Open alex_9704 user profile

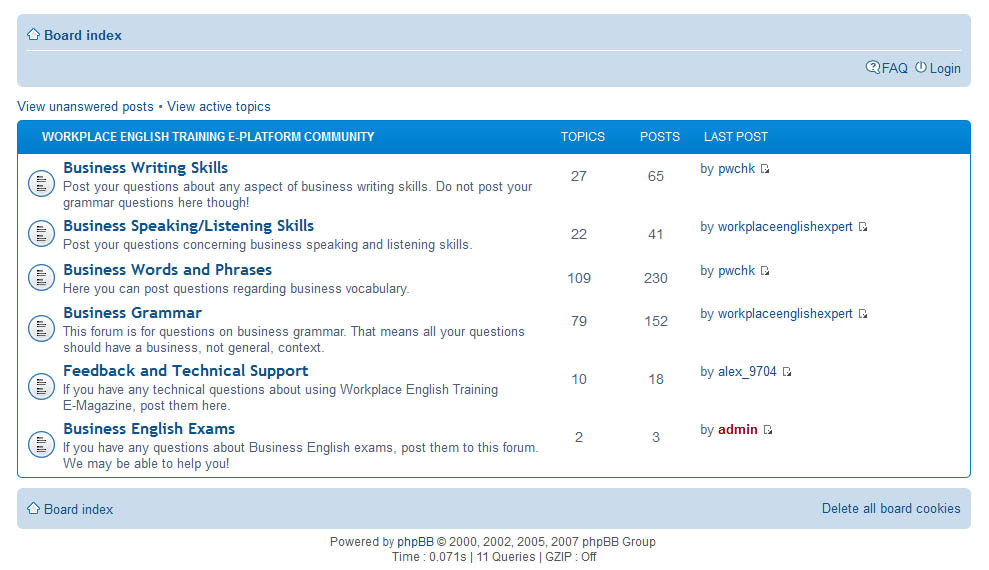pyautogui.click(x=747, y=372)
